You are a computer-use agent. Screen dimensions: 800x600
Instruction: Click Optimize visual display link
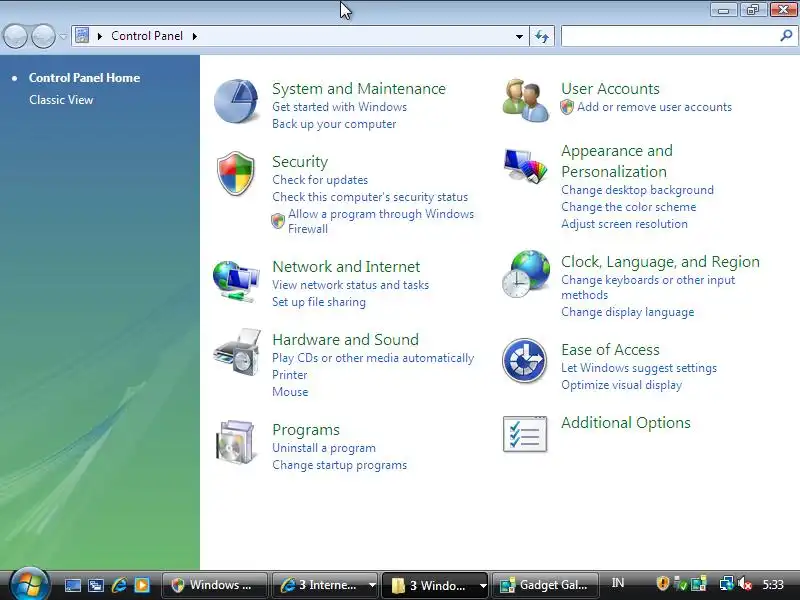[x=621, y=385]
